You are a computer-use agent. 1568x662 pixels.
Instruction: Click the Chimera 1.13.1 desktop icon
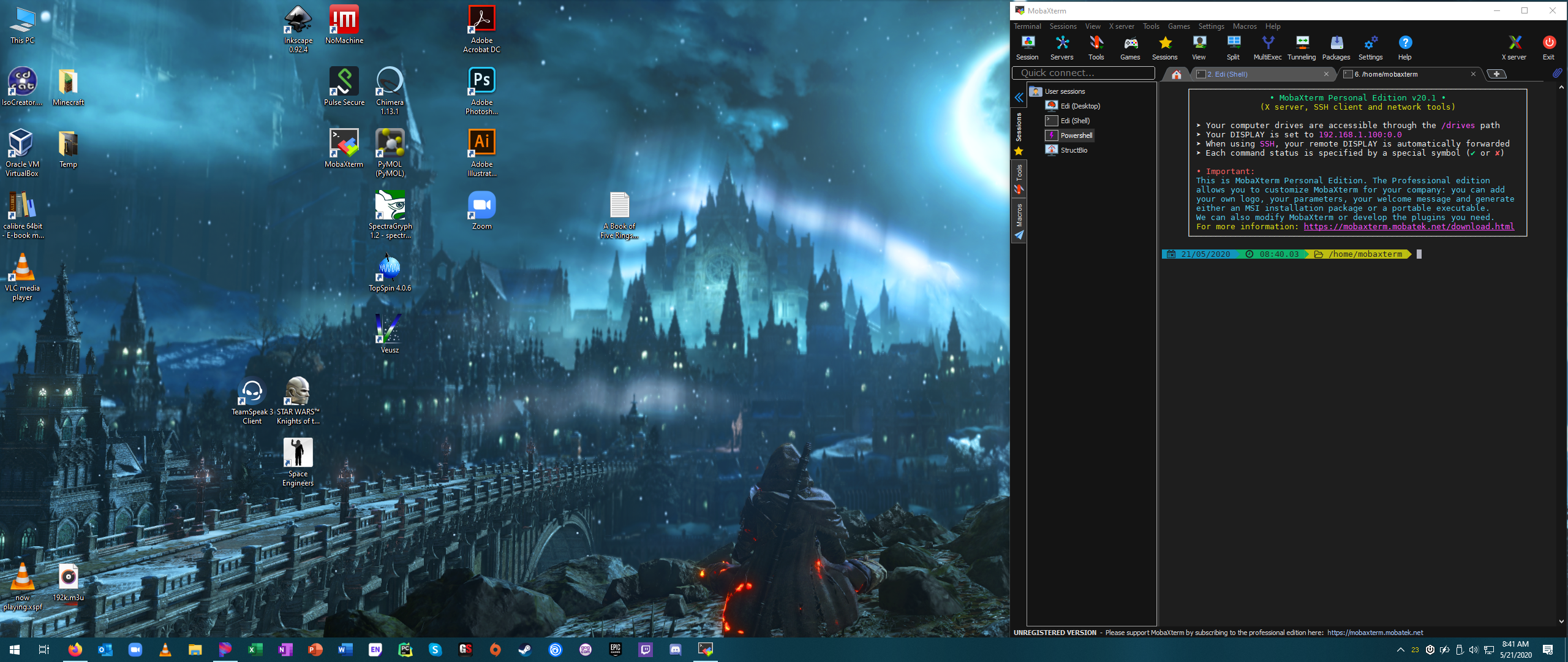[x=390, y=91]
